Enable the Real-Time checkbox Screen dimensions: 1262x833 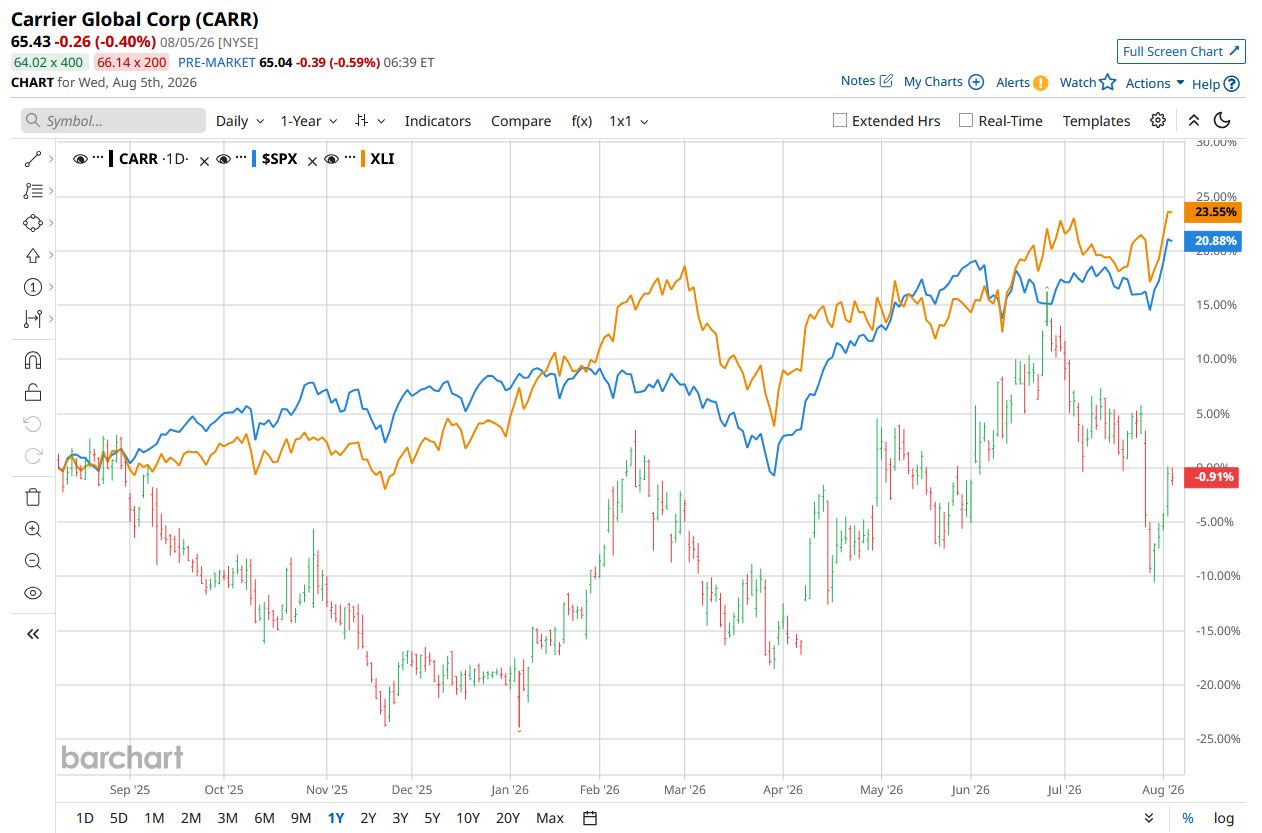tap(966, 120)
